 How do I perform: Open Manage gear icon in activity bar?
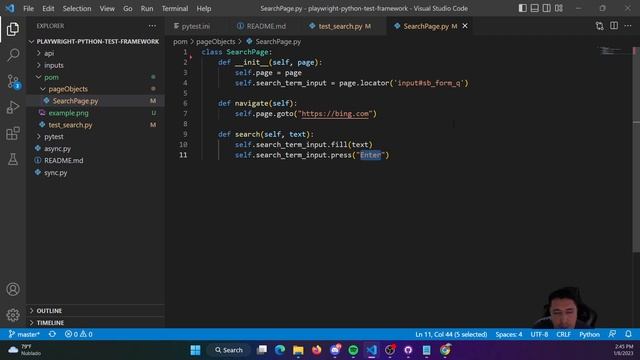[x=13, y=315]
